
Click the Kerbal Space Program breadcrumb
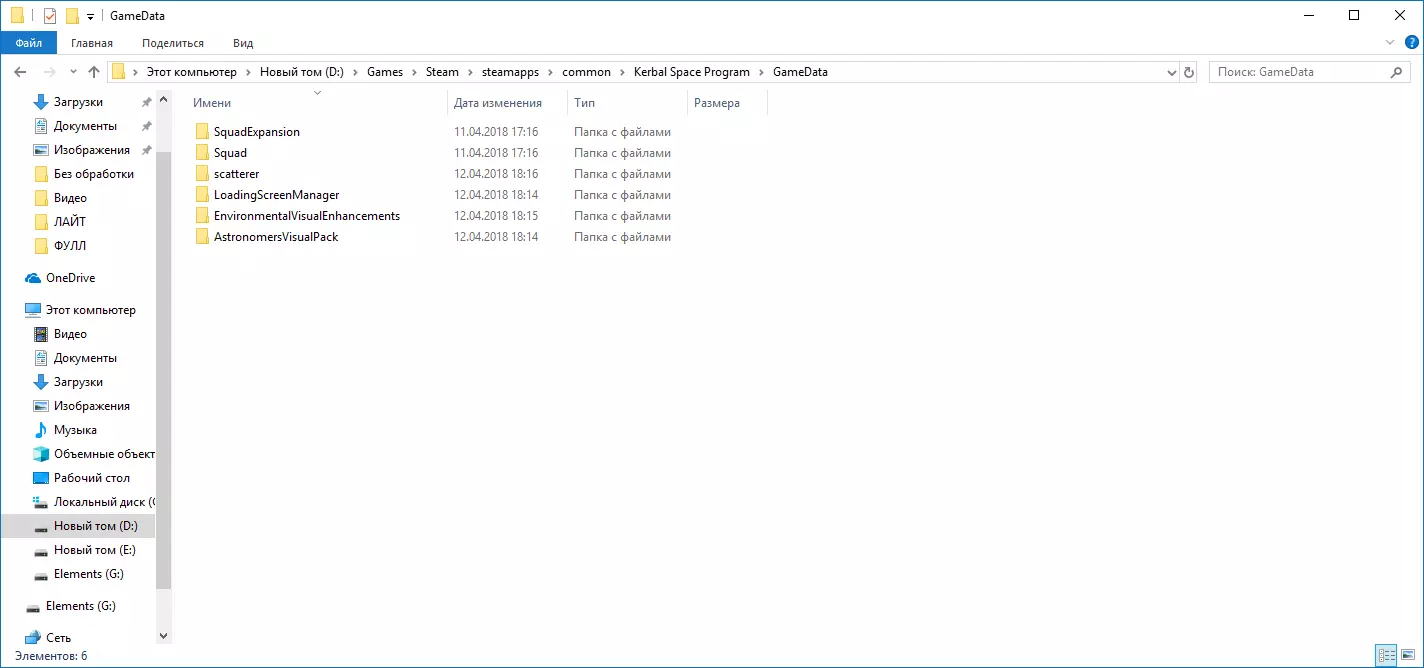692,72
